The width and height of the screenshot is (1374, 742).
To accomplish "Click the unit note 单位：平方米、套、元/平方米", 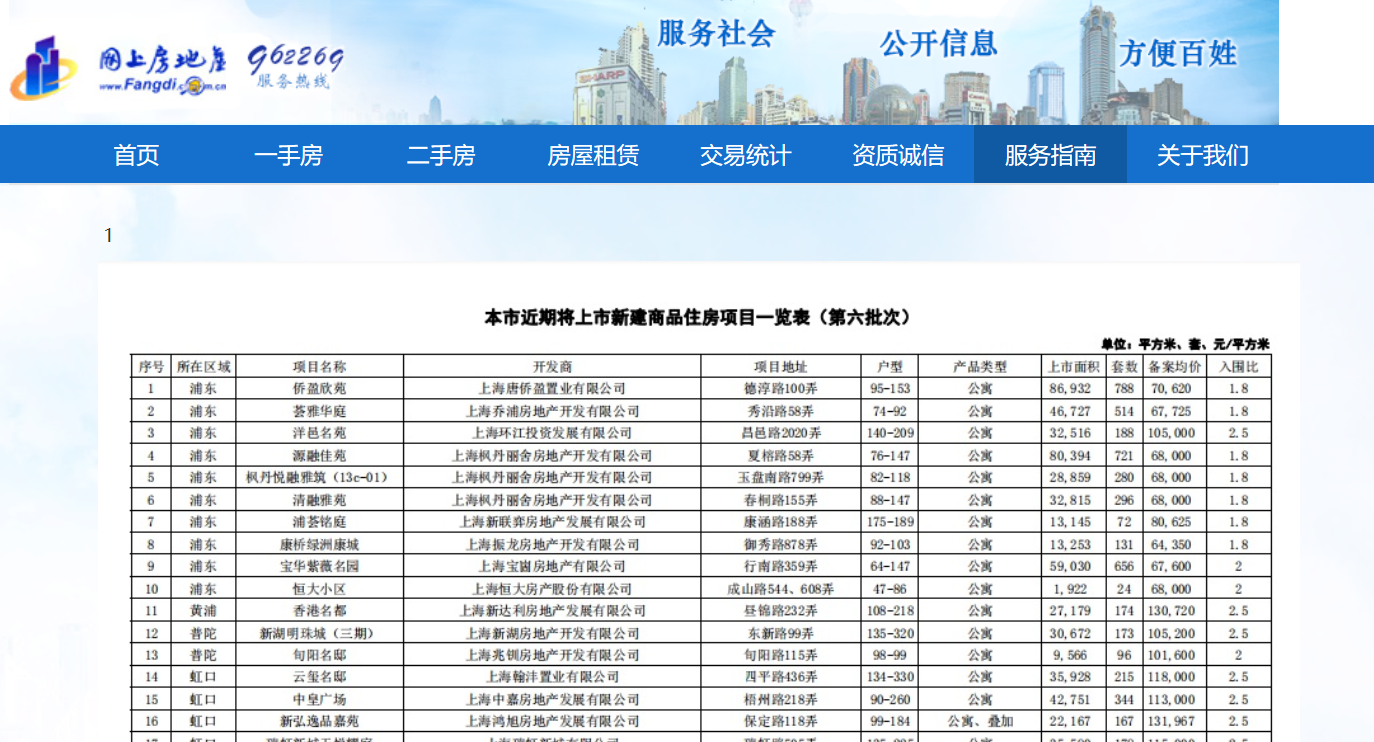I will click(x=1185, y=345).
